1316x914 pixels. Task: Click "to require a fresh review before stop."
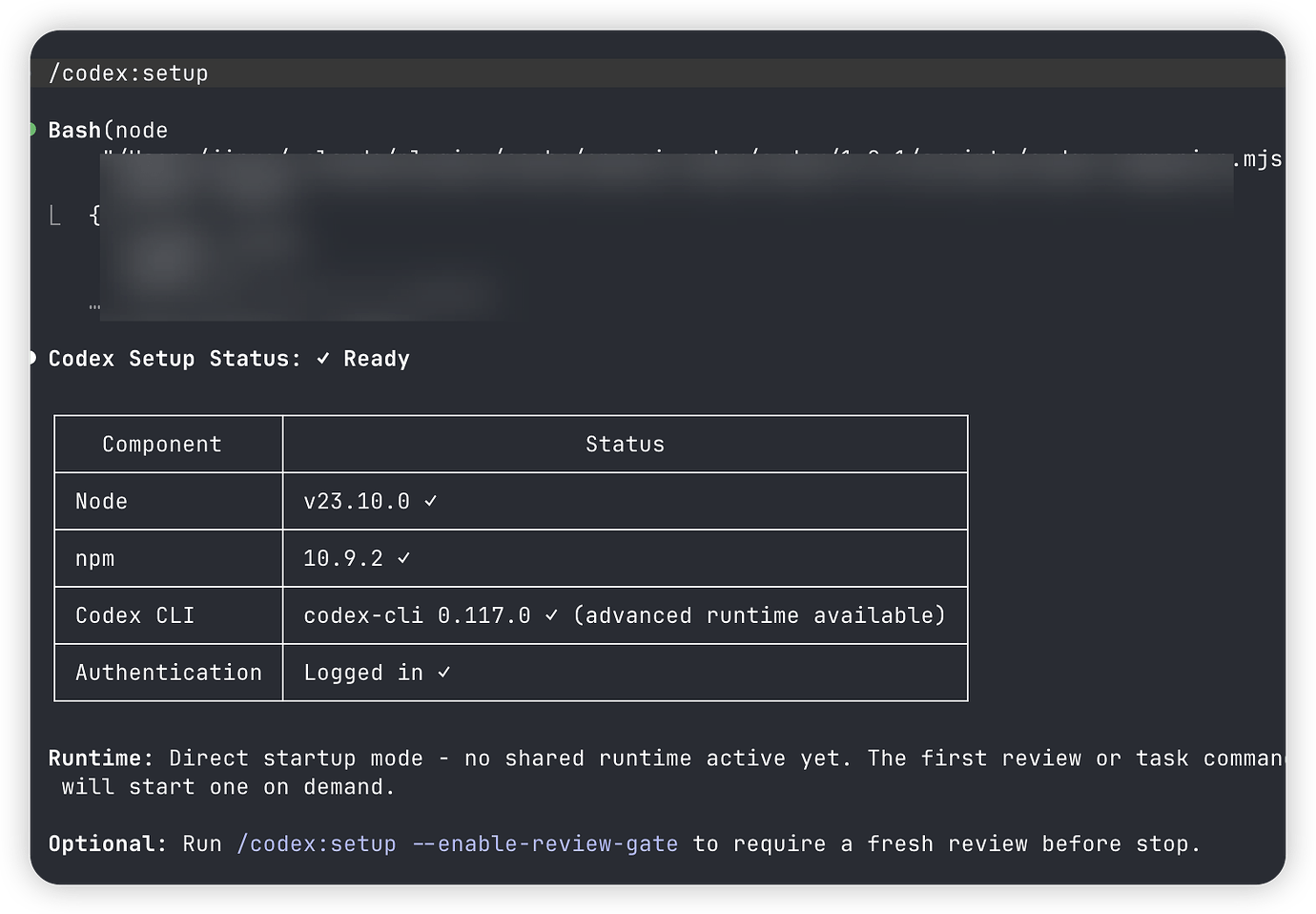pyautogui.click(x=946, y=844)
